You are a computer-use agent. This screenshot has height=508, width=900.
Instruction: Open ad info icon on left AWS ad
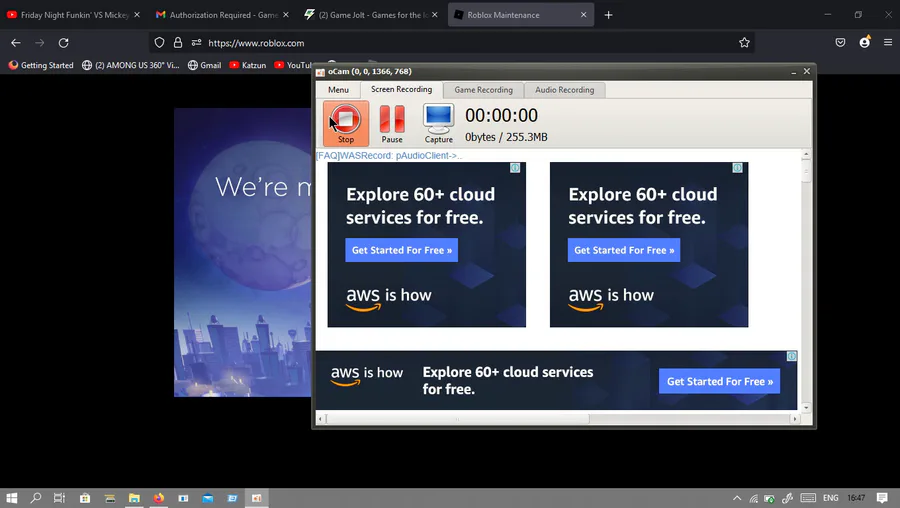[515, 168]
